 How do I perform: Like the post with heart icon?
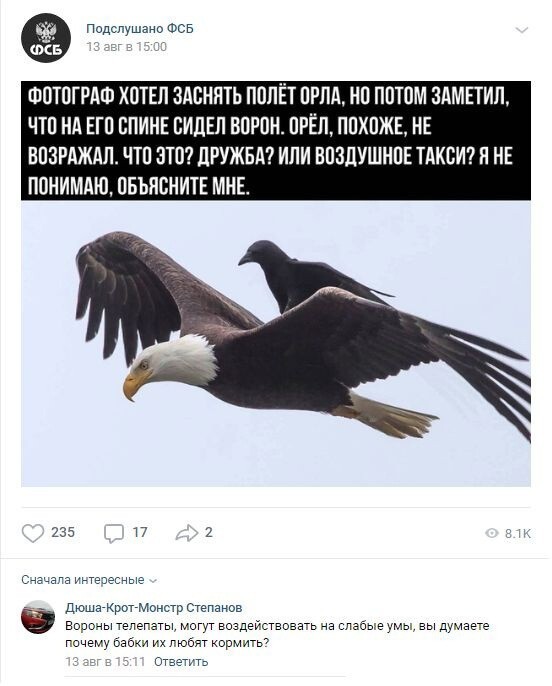pyautogui.click(x=33, y=533)
